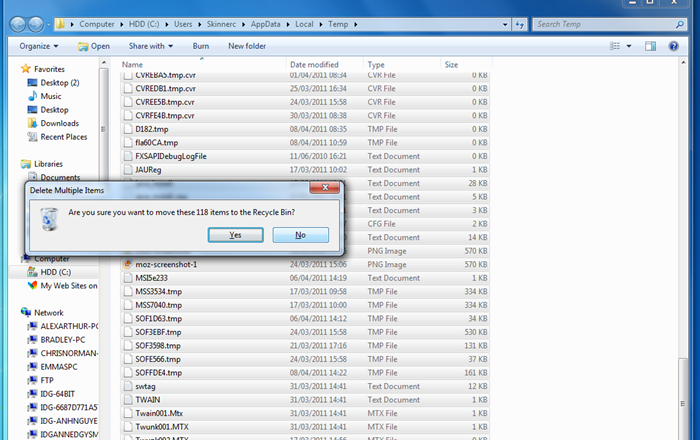Select the FXSAPIDebugLogFile file
Viewport: 700px width, 440px height.
(305, 156)
